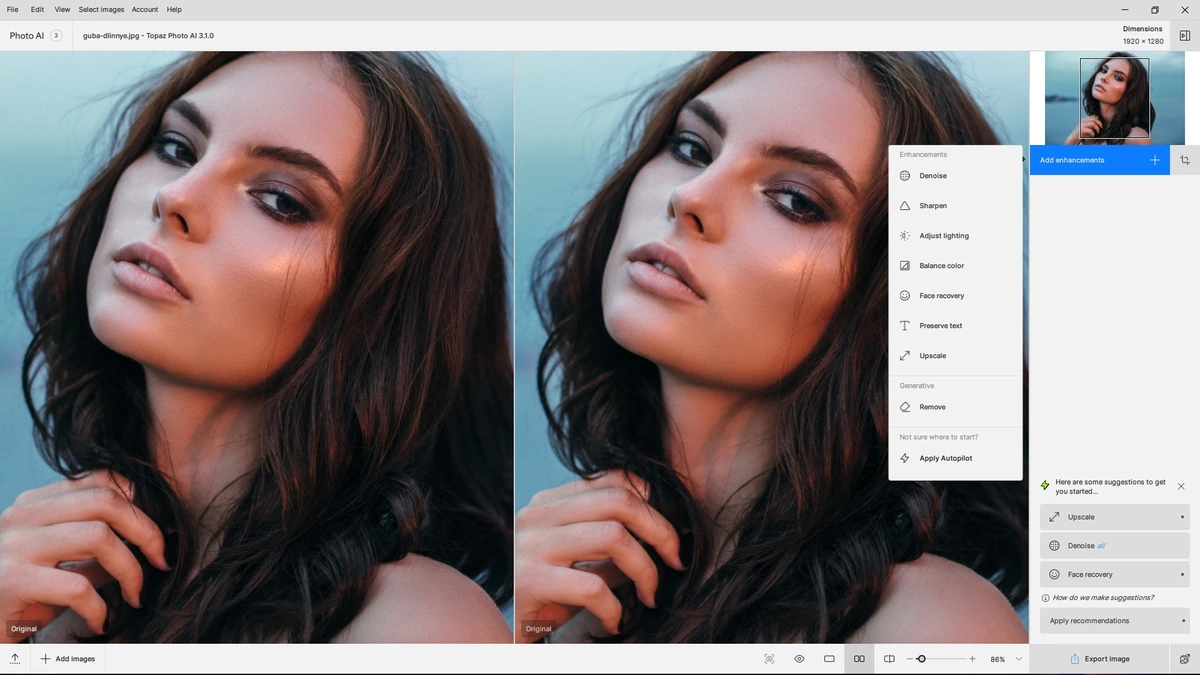Click the Add enhancements button
This screenshot has height=675, width=1200.
pyautogui.click(x=1100, y=160)
